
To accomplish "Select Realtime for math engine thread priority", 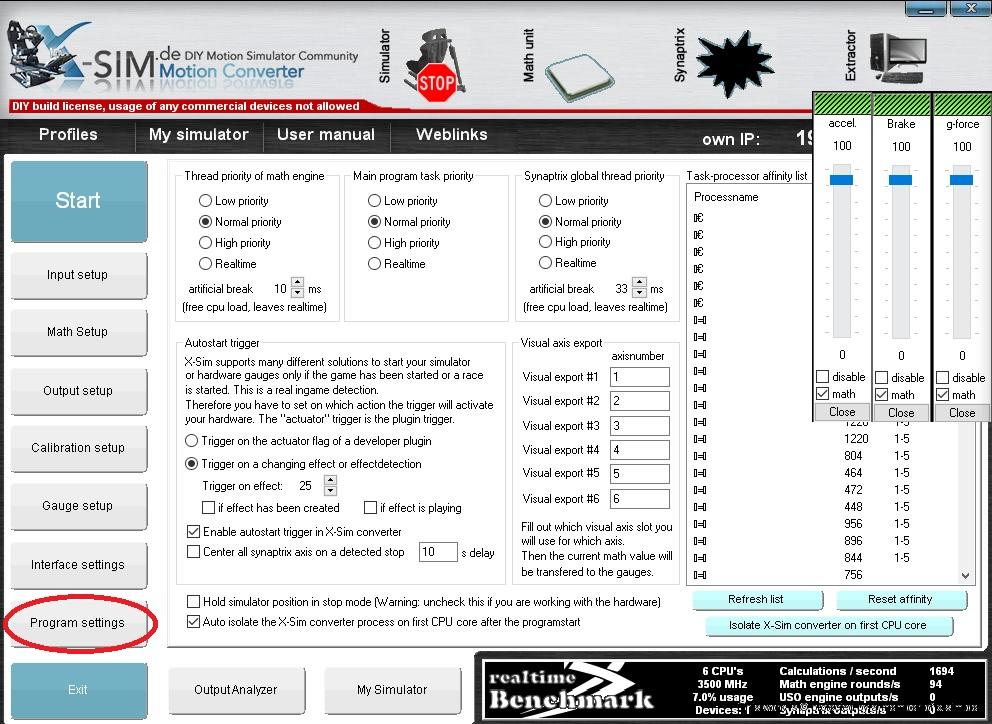I will click(x=206, y=264).
